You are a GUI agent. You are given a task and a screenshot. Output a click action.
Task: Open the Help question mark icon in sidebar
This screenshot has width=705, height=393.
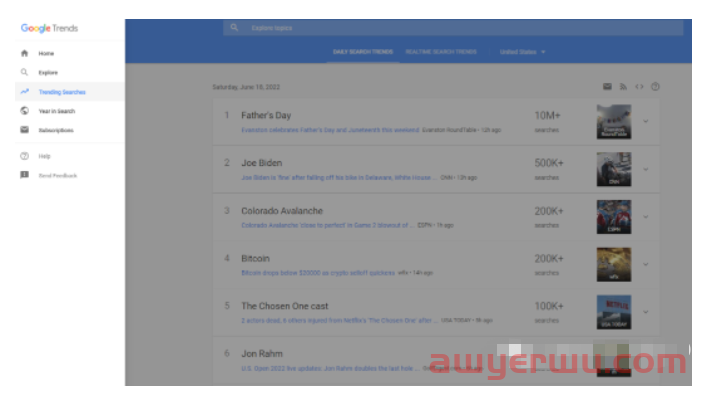point(24,156)
